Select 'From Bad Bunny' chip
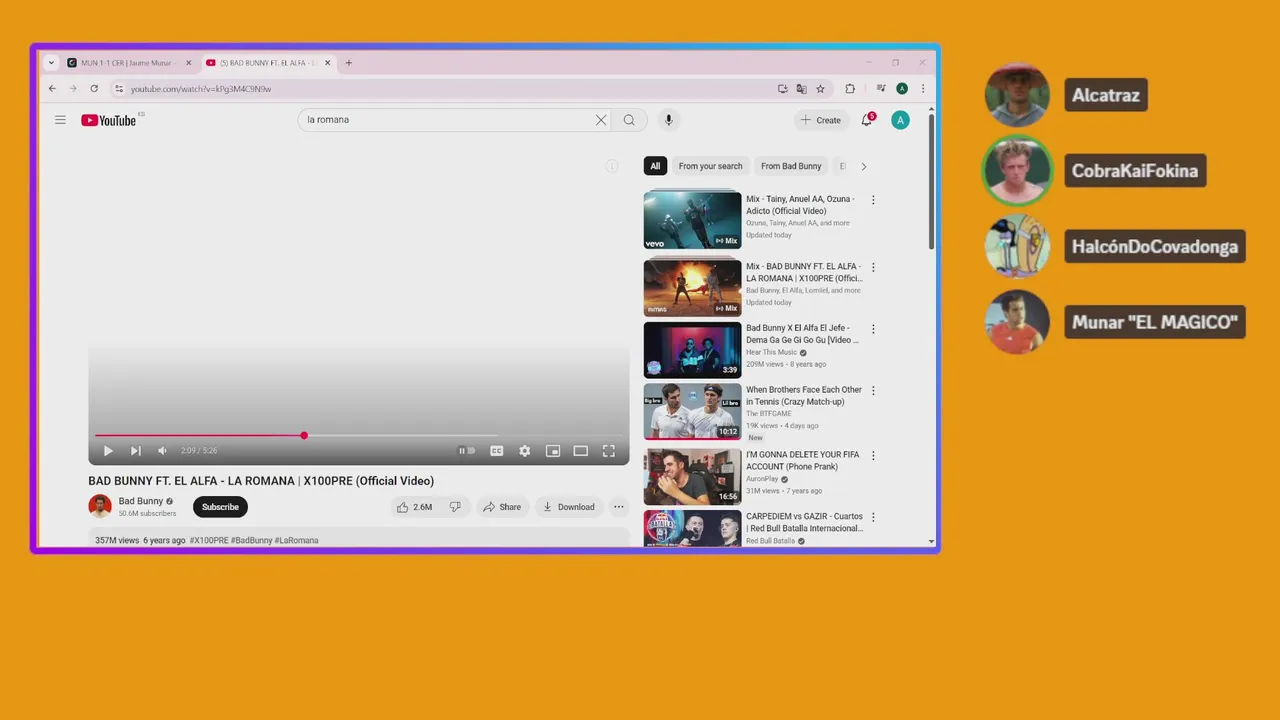This screenshot has height=720, width=1280. (791, 166)
